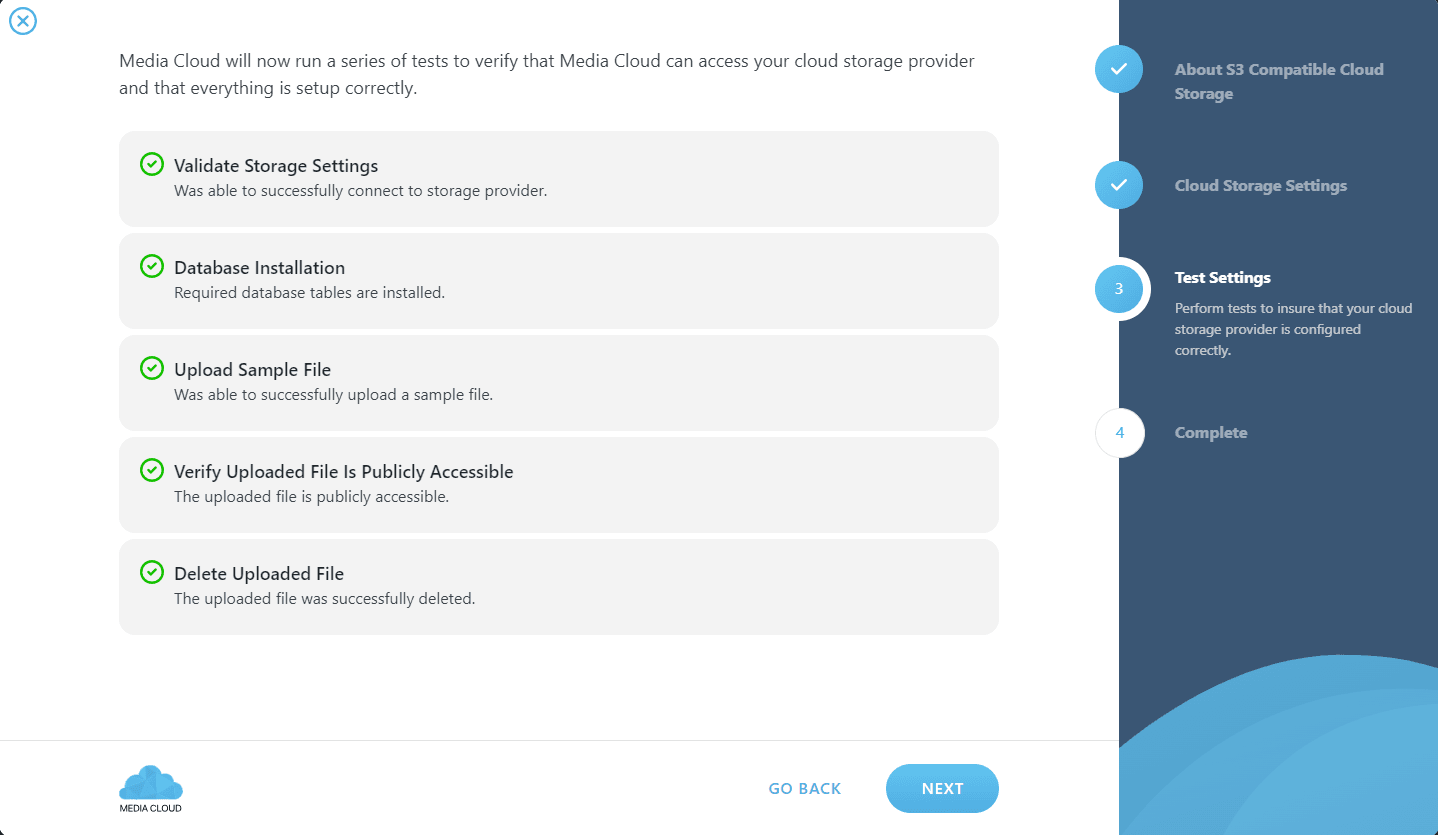This screenshot has width=1438, height=835.
Task: Click the NEXT button
Action: [942, 788]
